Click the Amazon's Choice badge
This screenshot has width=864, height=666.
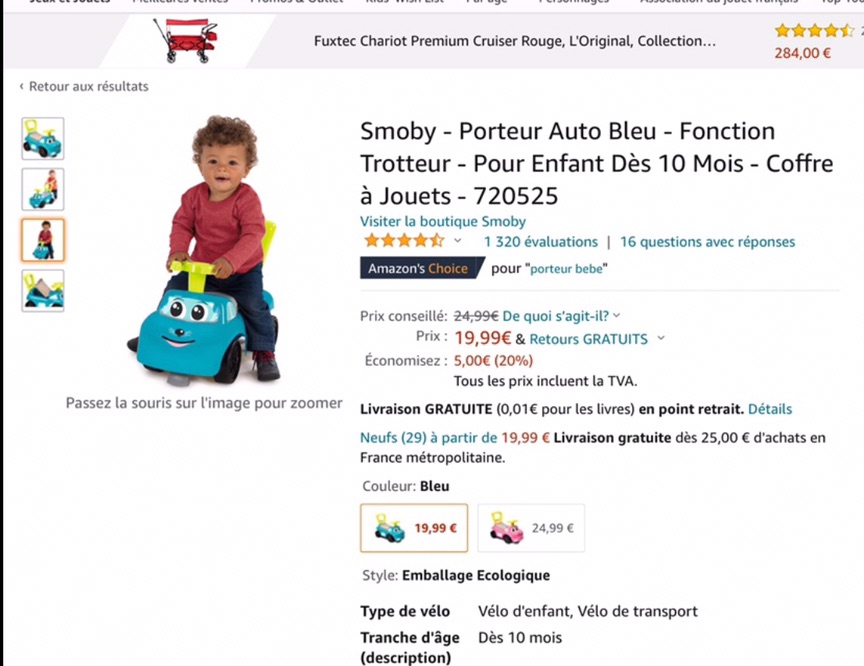click(x=422, y=268)
